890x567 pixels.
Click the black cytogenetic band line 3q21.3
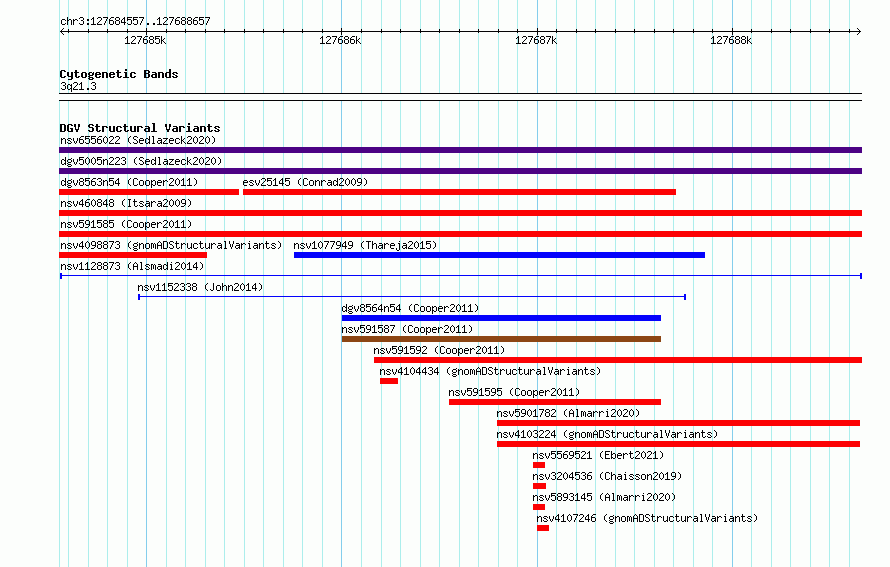460,97
